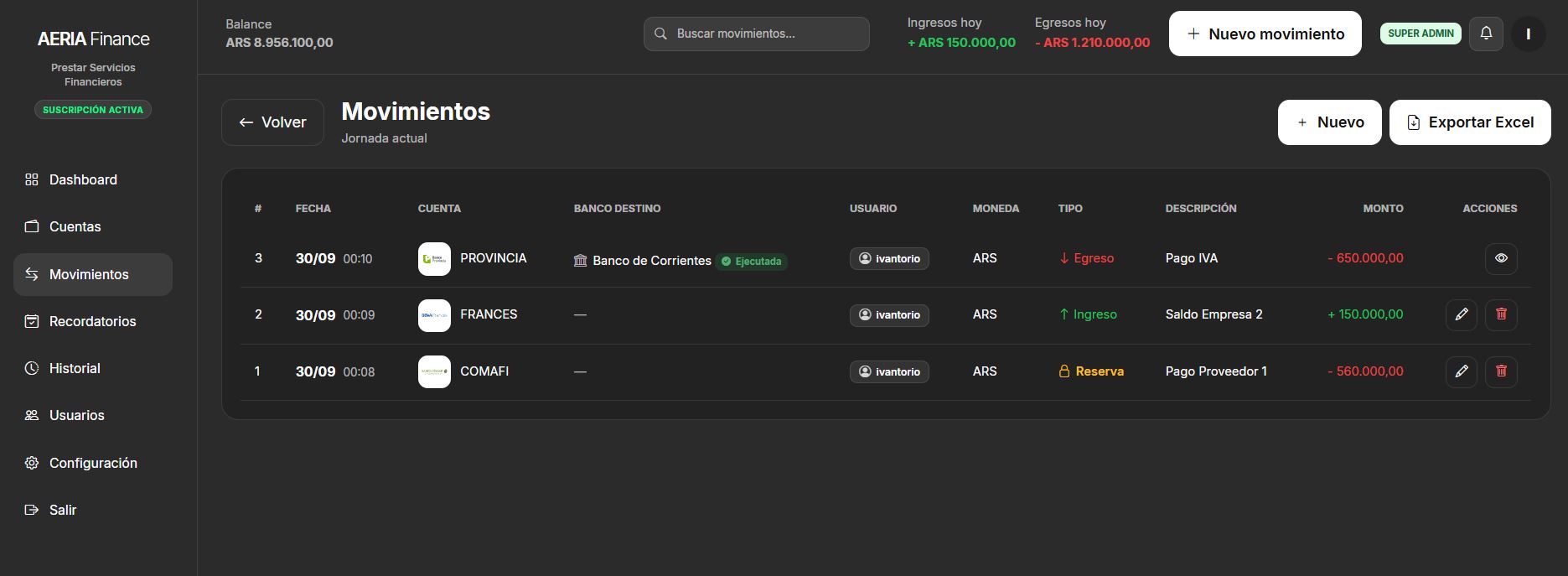Click the + 150.000,00 amount
Image resolution: width=1568 pixels, height=576 pixels.
coord(1365,314)
